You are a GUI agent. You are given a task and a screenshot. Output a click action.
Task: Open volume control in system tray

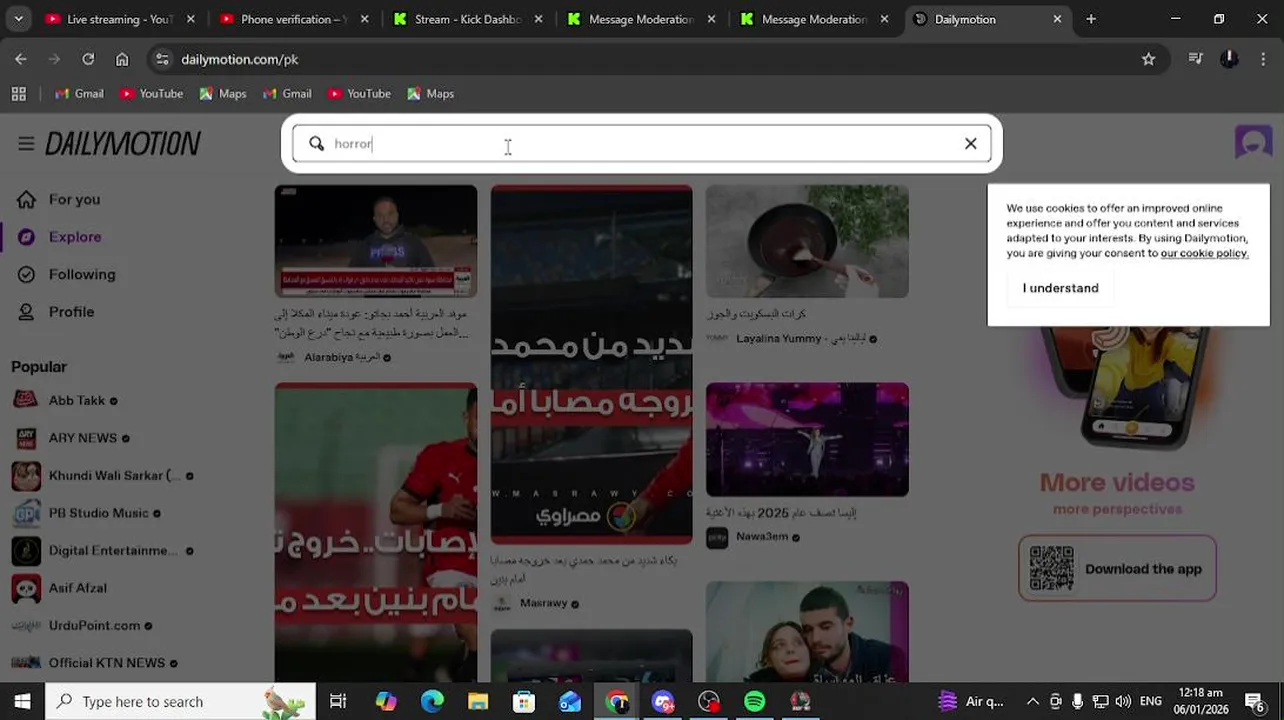[1123, 701]
